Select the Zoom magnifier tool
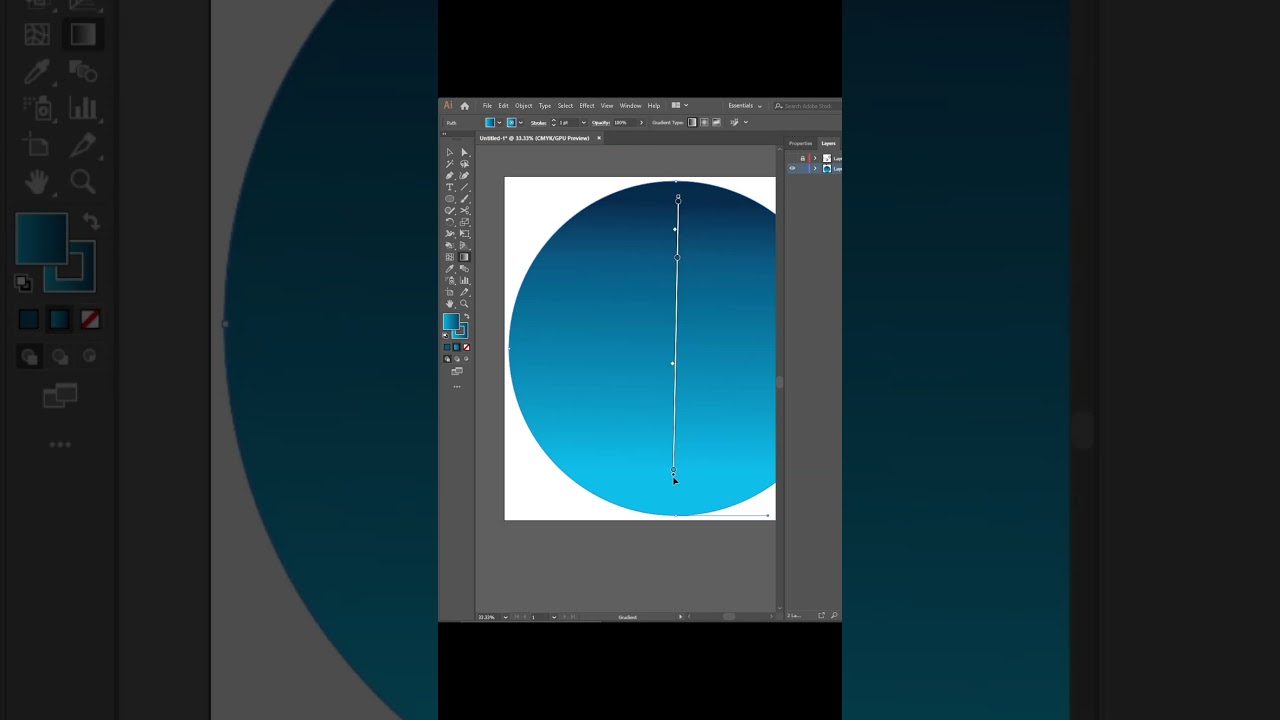This screenshot has width=1280, height=720. [464, 303]
